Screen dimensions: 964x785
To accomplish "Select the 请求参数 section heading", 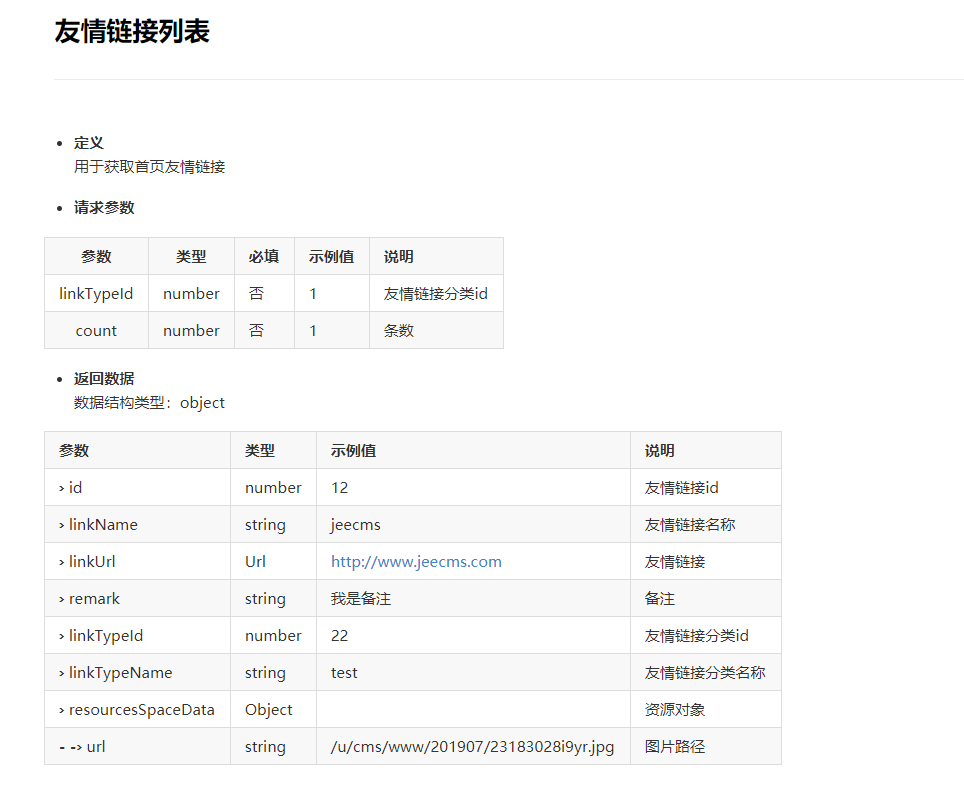I will coord(104,208).
